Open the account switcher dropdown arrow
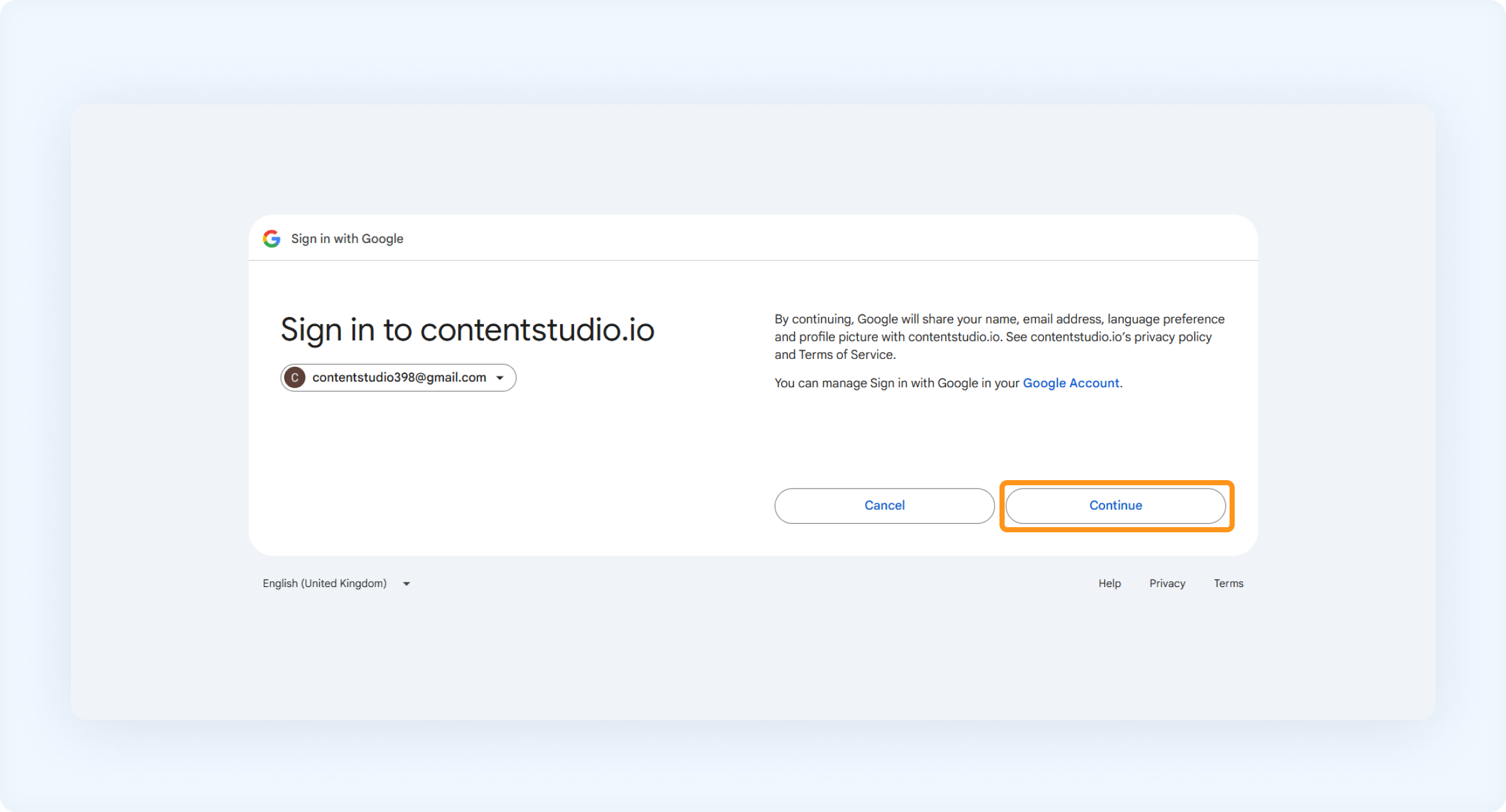Screen dimensions: 1506x812 coord(500,378)
